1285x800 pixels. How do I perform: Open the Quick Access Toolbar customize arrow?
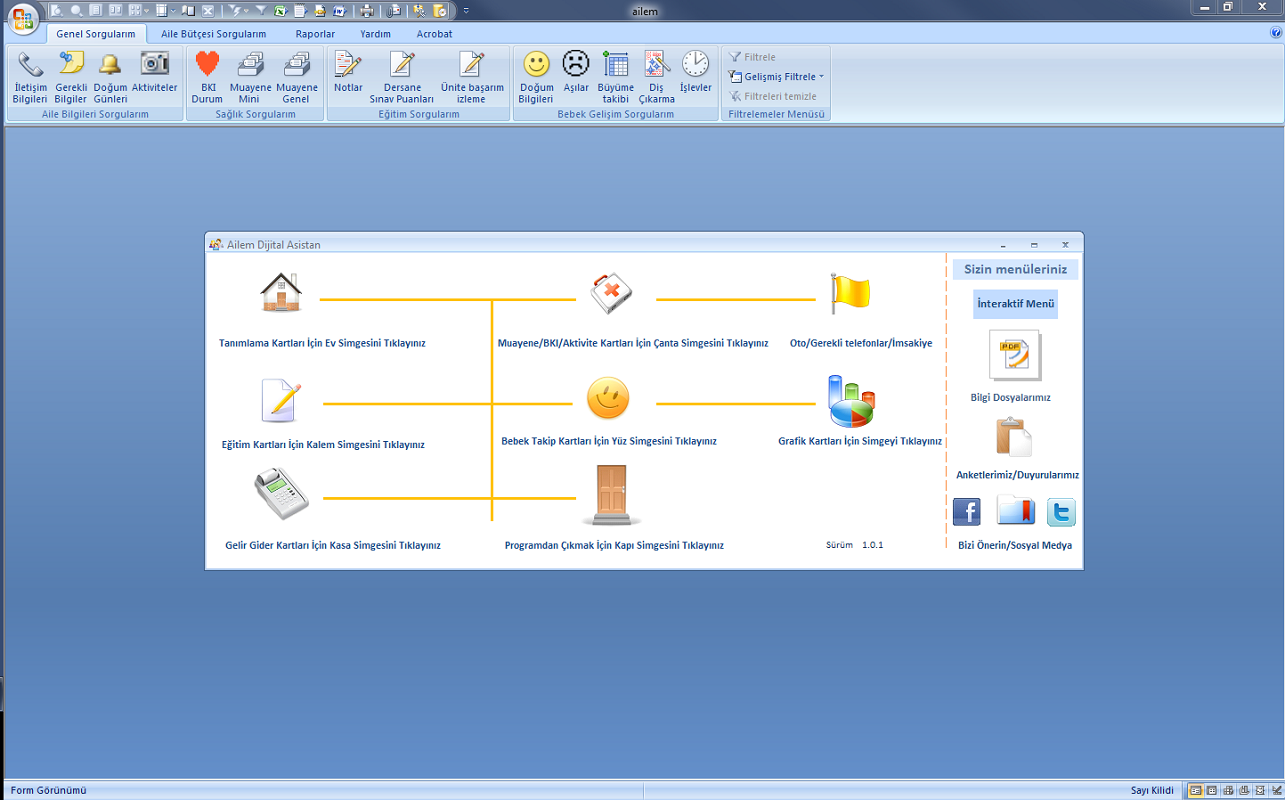(x=466, y=11)
